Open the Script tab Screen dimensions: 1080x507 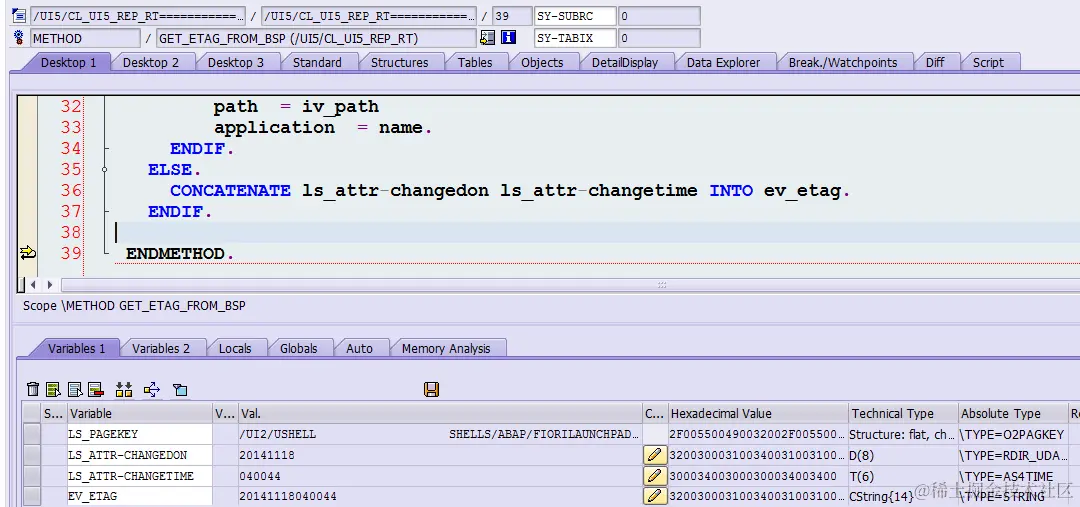988,63
